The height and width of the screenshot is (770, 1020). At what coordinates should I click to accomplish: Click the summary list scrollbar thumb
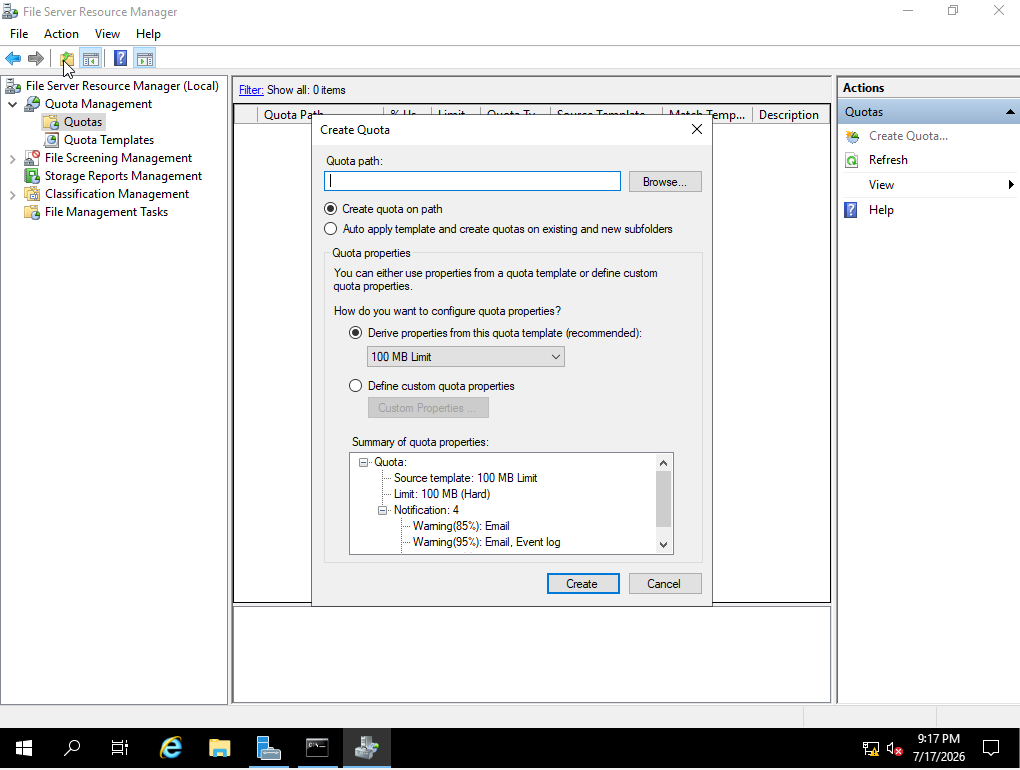click(x=663, y=498)
